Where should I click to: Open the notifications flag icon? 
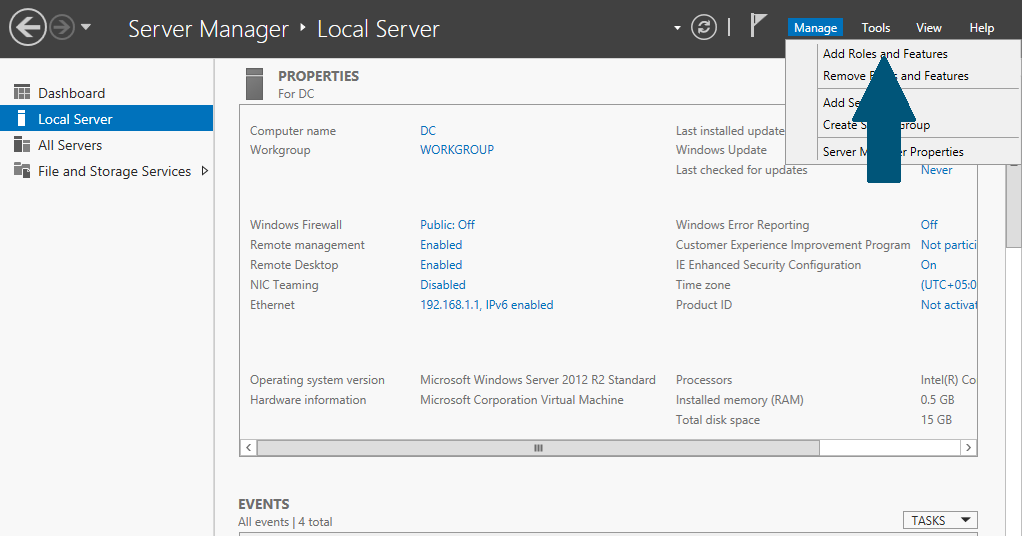(x=759, y=27)
